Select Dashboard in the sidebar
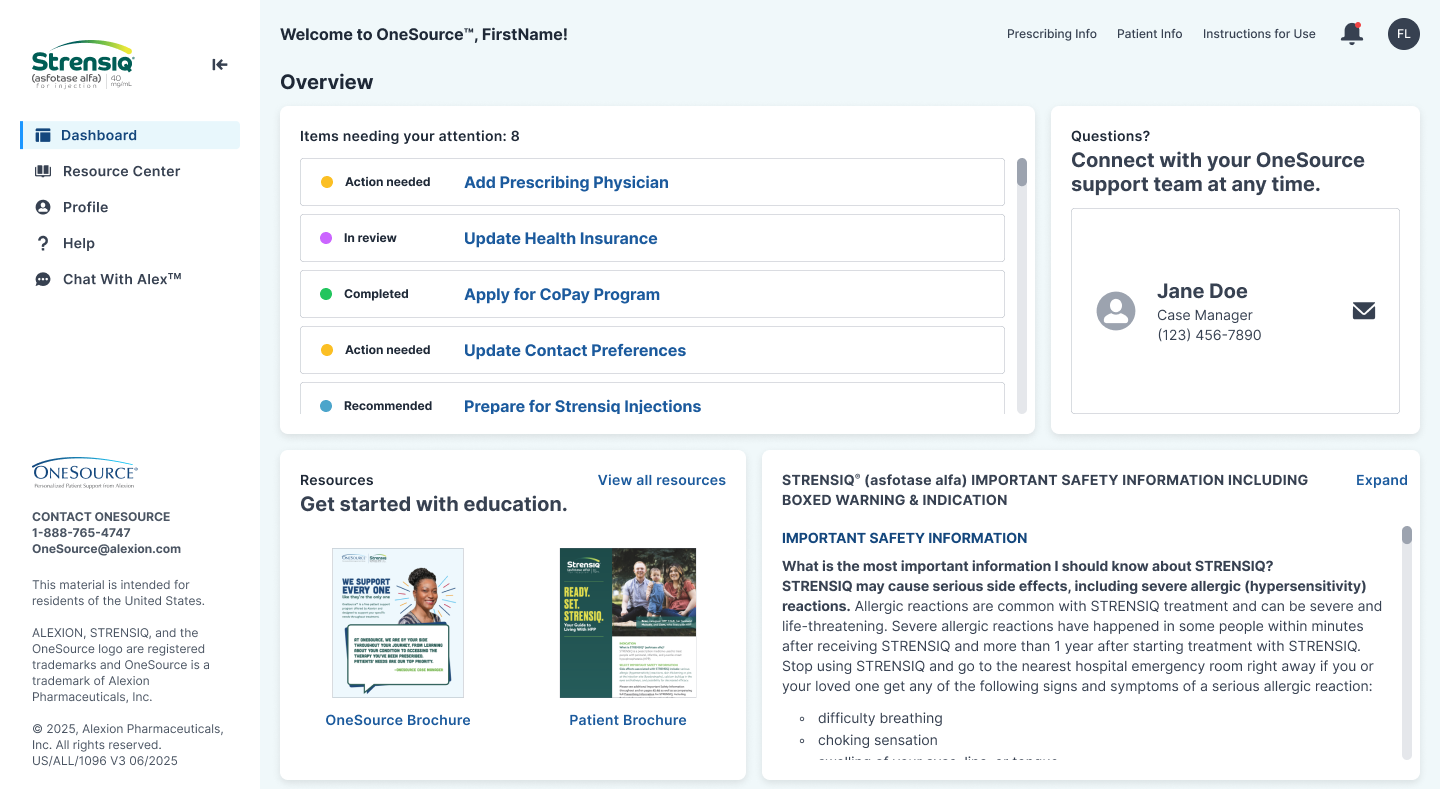 98,135
